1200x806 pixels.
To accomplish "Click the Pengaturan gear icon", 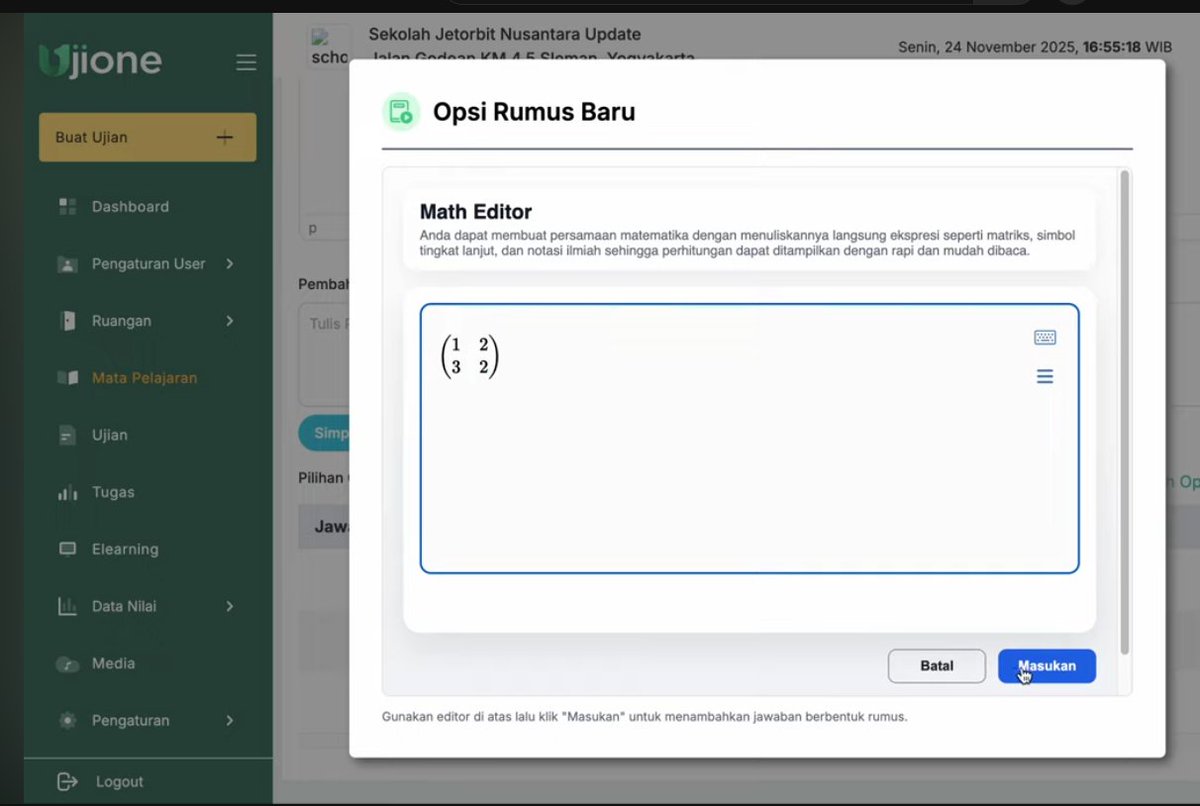I will coord(68,720).
